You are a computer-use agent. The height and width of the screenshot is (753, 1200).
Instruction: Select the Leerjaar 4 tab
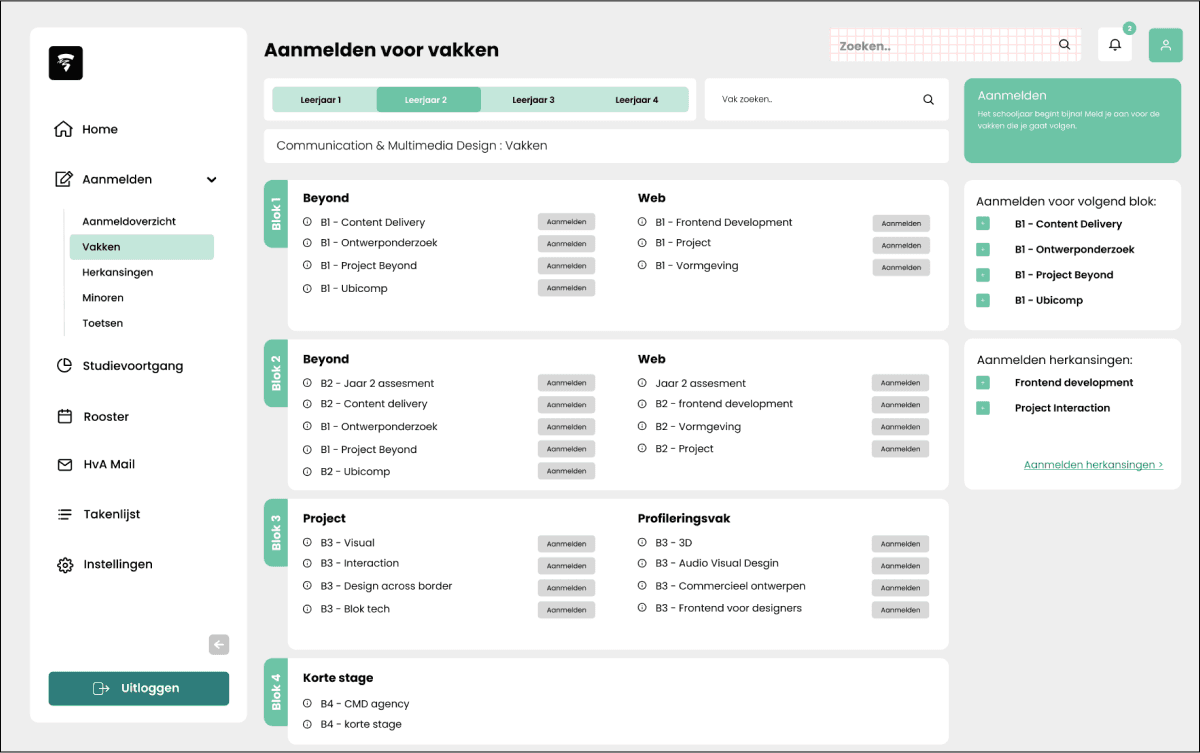click(637, 100)
